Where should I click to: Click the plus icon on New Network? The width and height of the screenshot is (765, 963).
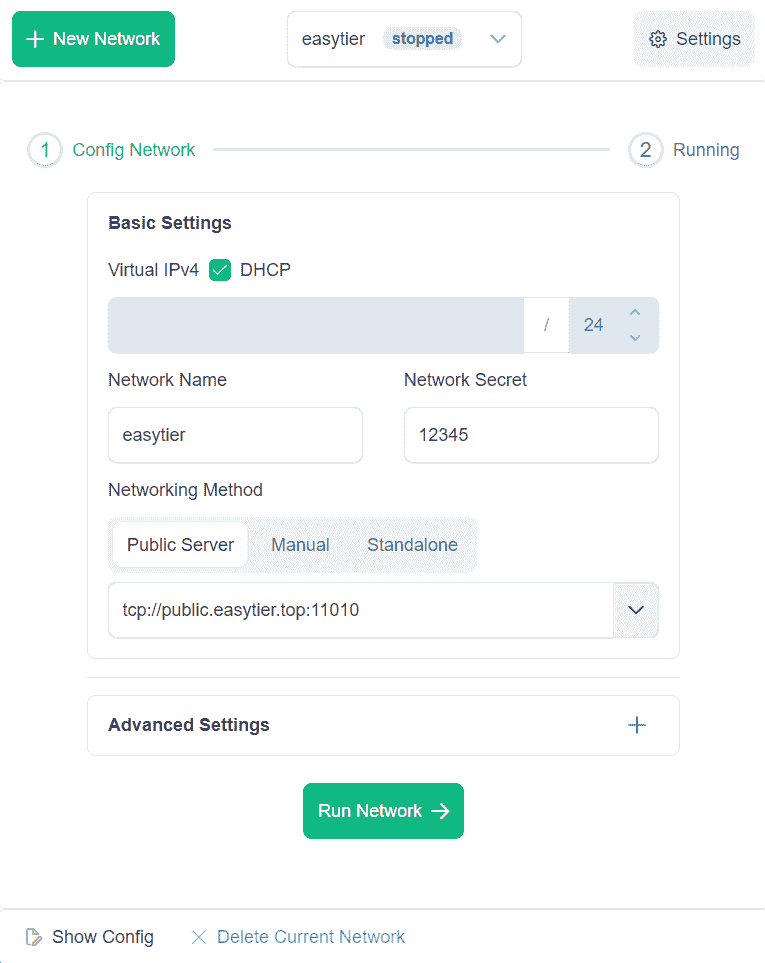(x=34, y=38)
